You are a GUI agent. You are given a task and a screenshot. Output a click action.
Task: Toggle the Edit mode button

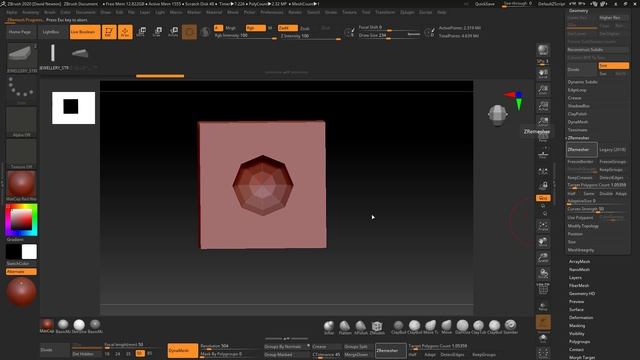[x=109, y=32]
